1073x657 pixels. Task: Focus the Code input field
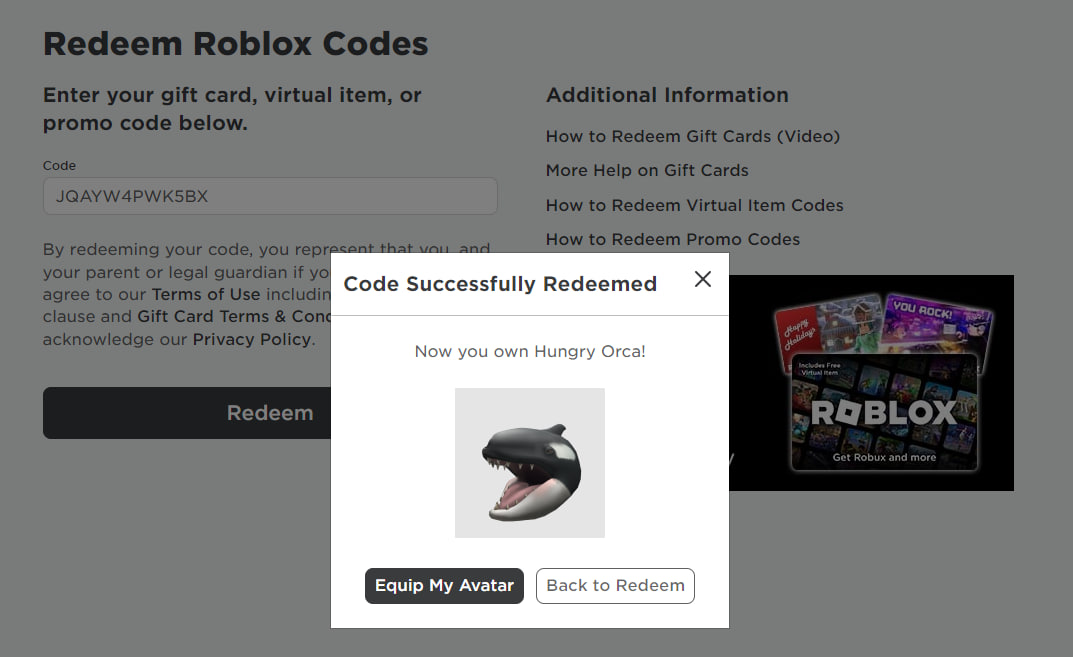270,196
